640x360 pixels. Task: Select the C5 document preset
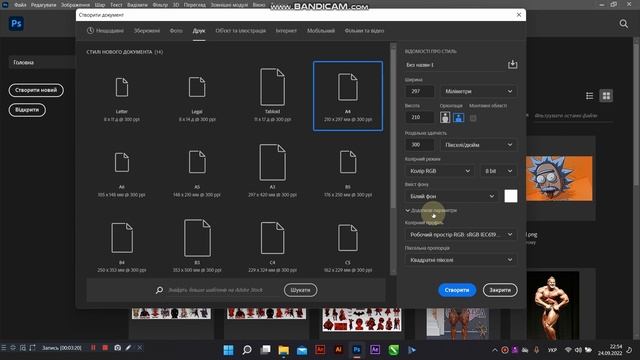tap(348, 246)
